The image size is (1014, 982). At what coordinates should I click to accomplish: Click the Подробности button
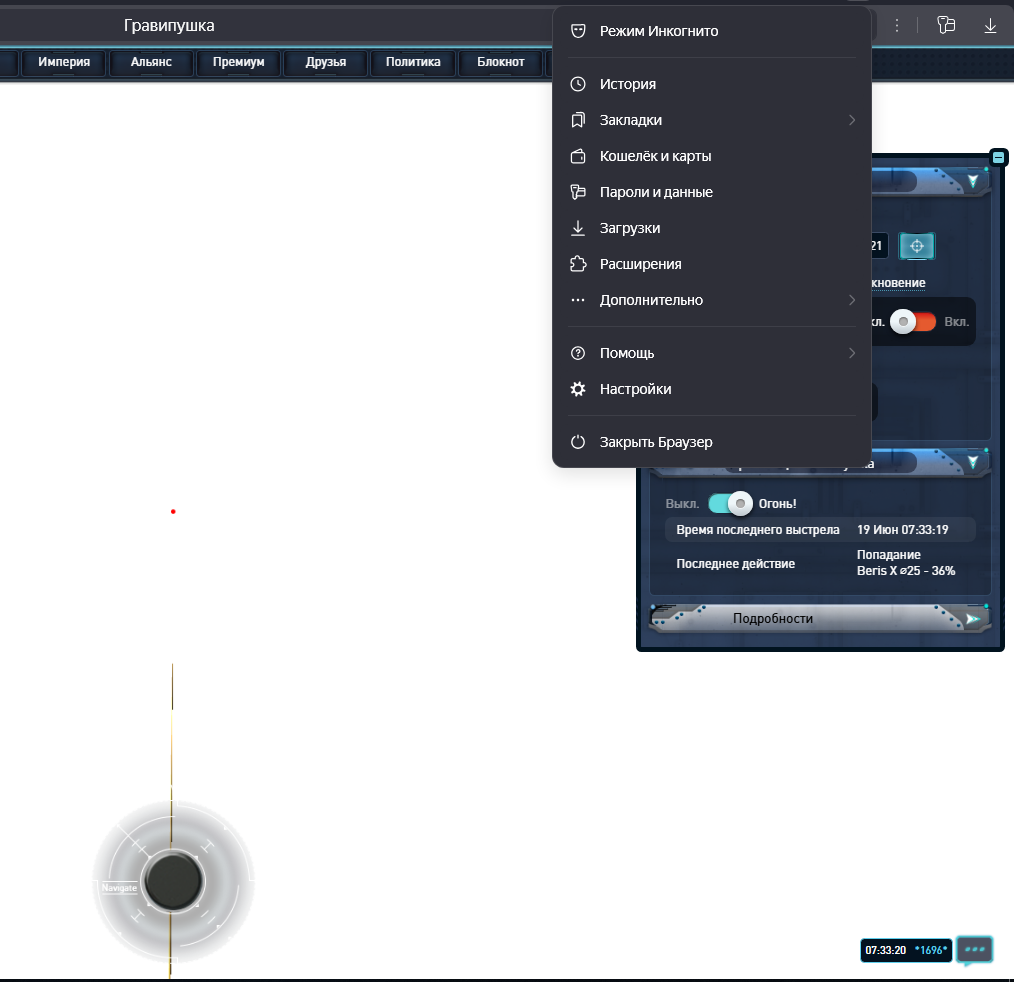(x=772, y=618)
